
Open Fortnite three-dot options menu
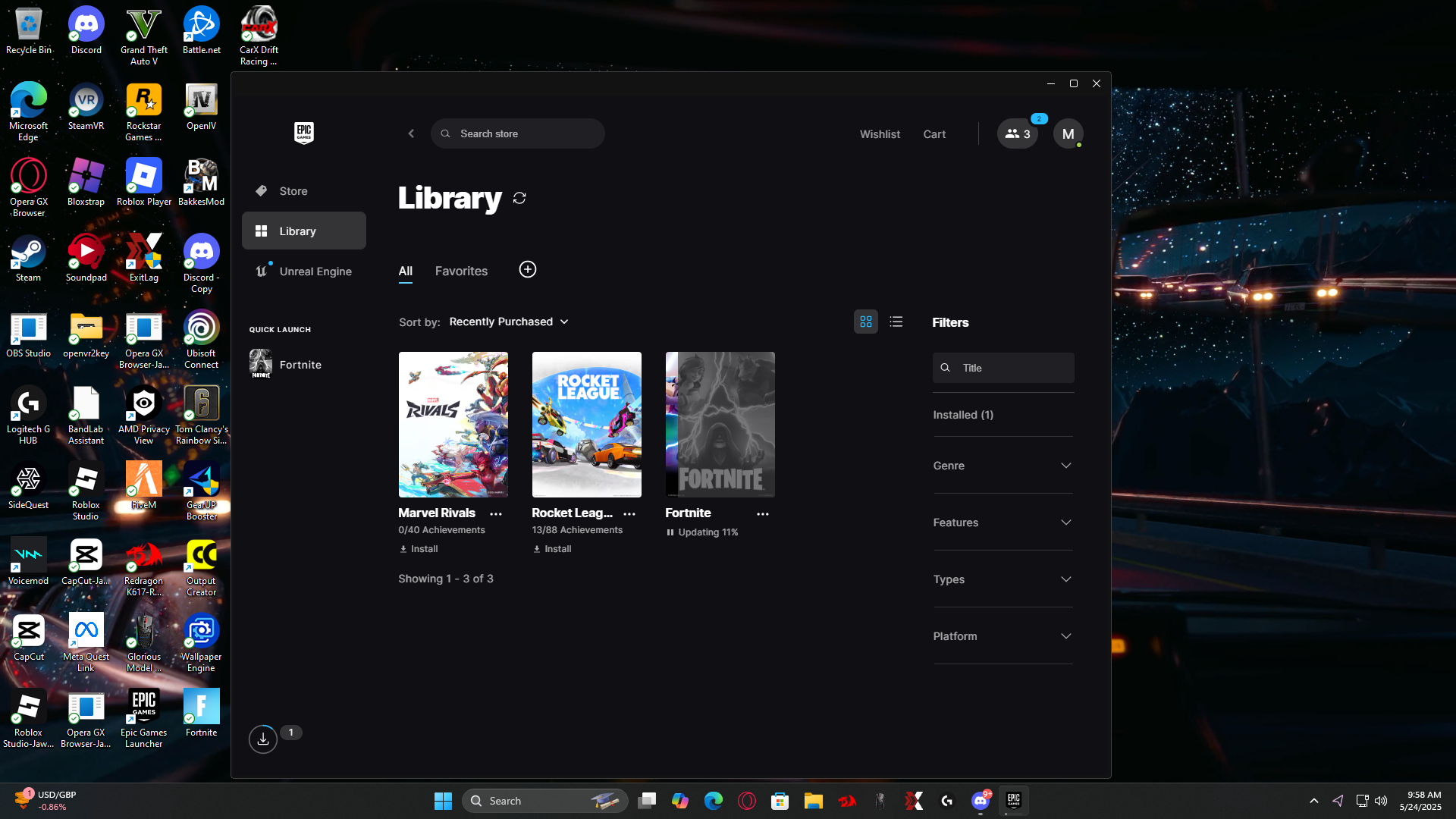763,514
